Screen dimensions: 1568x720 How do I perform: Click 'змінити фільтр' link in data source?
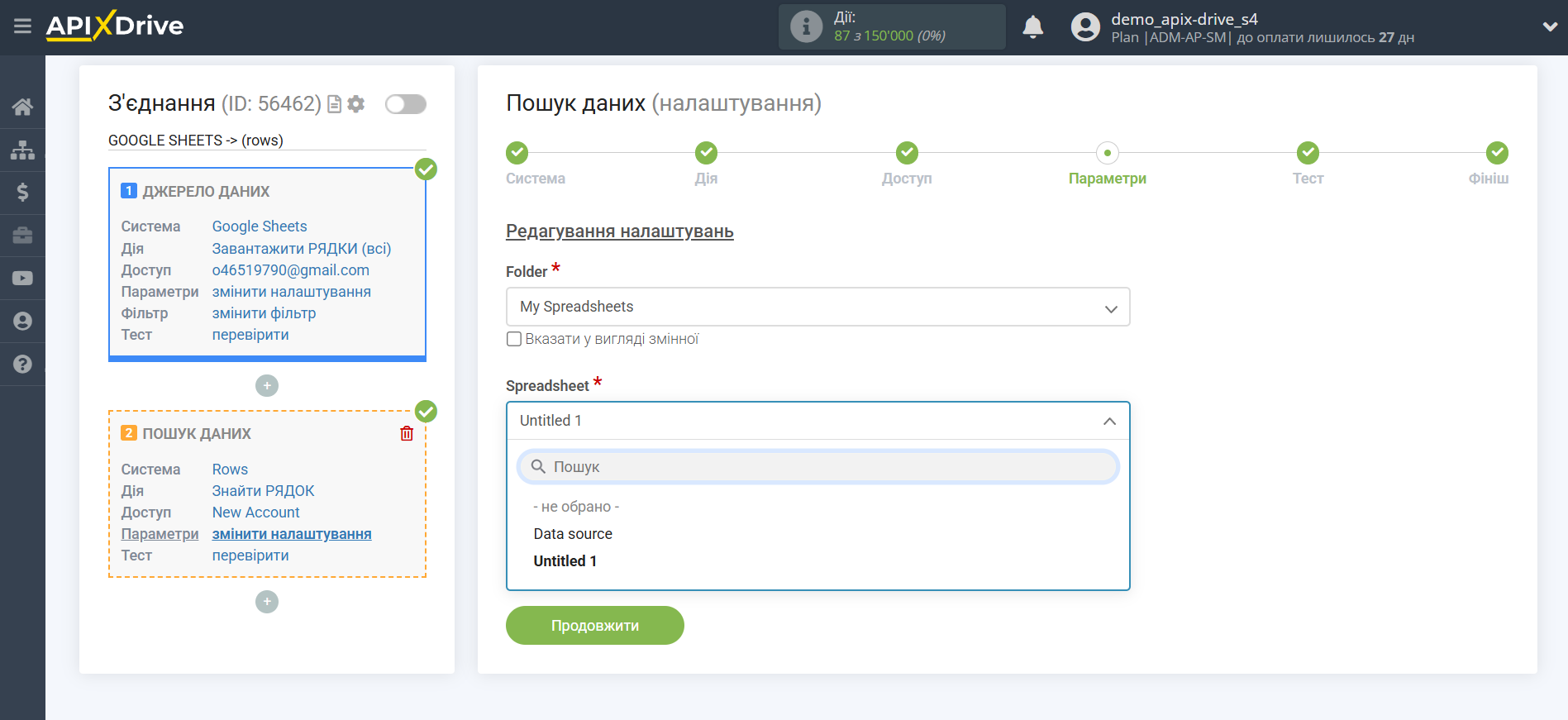coord(264,313)
